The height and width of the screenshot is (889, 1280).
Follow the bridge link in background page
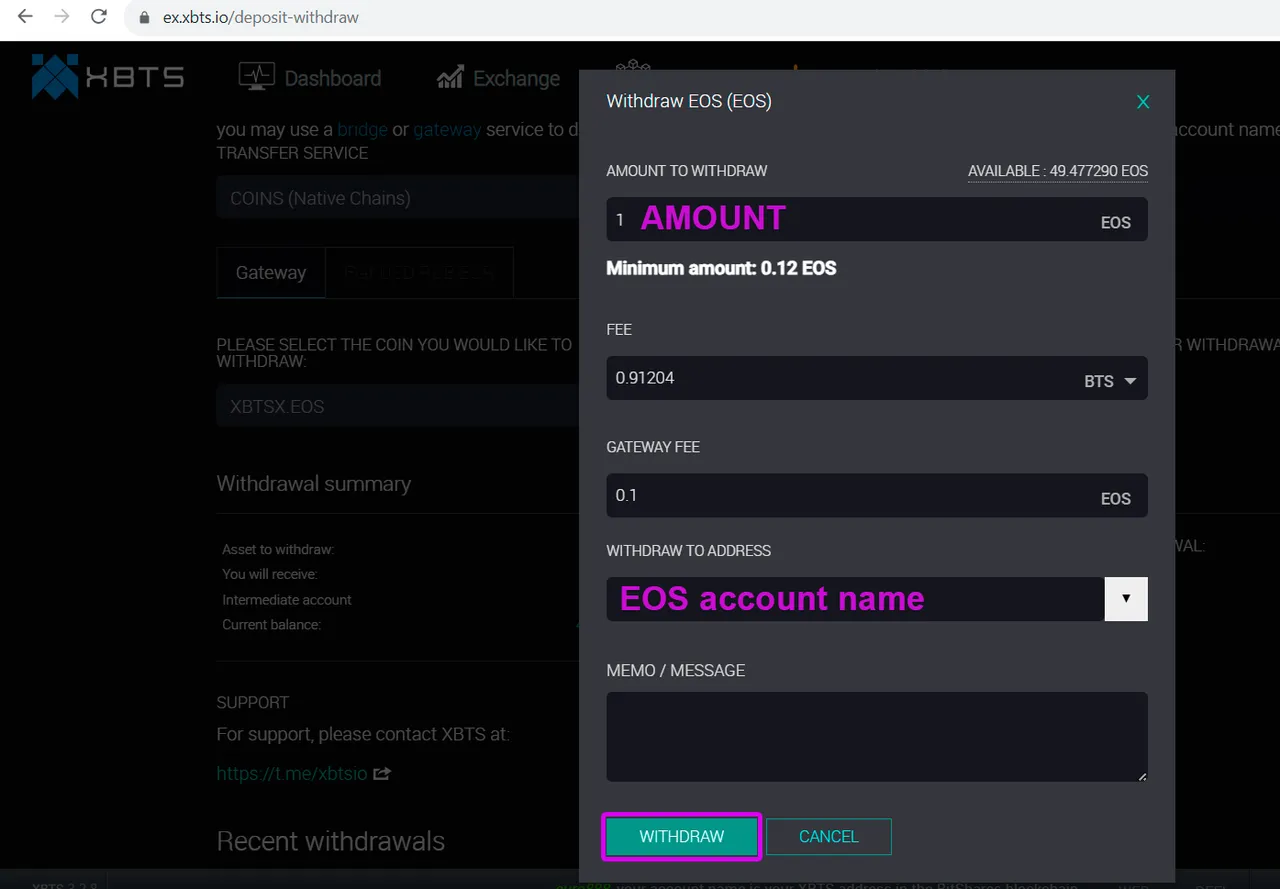click(x=362, y=130)
